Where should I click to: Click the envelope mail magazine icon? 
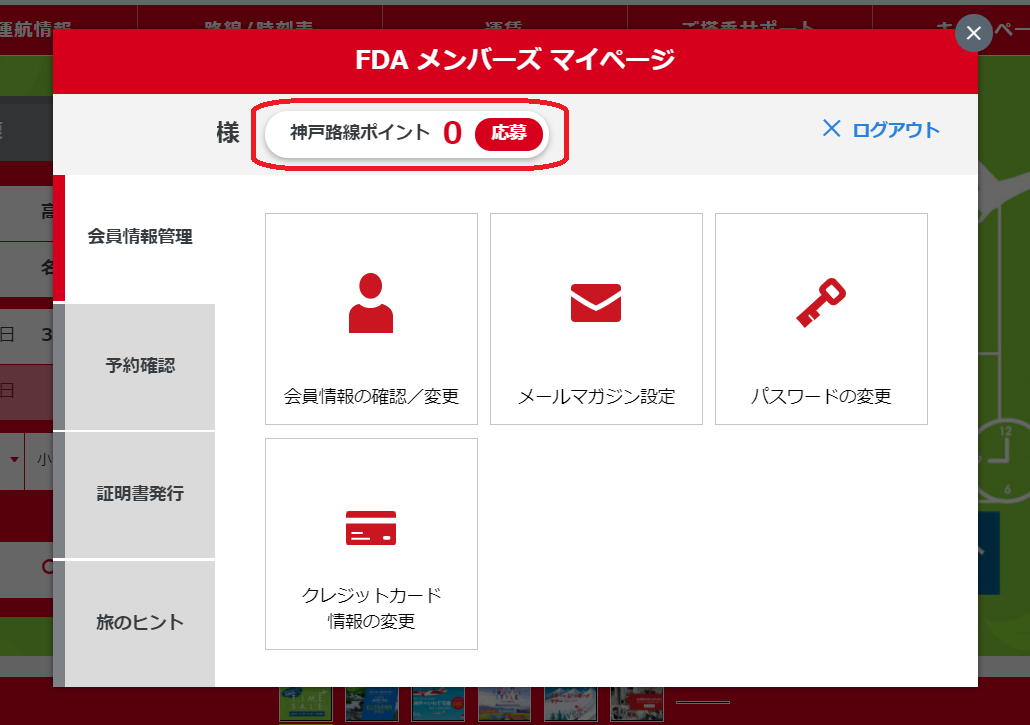(596, 303)
